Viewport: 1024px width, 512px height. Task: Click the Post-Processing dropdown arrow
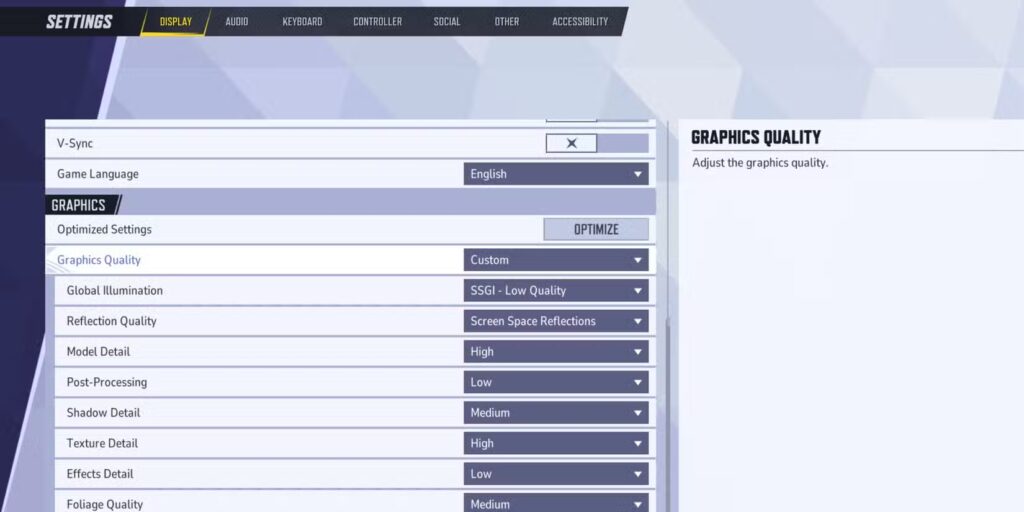coord(637,383)
